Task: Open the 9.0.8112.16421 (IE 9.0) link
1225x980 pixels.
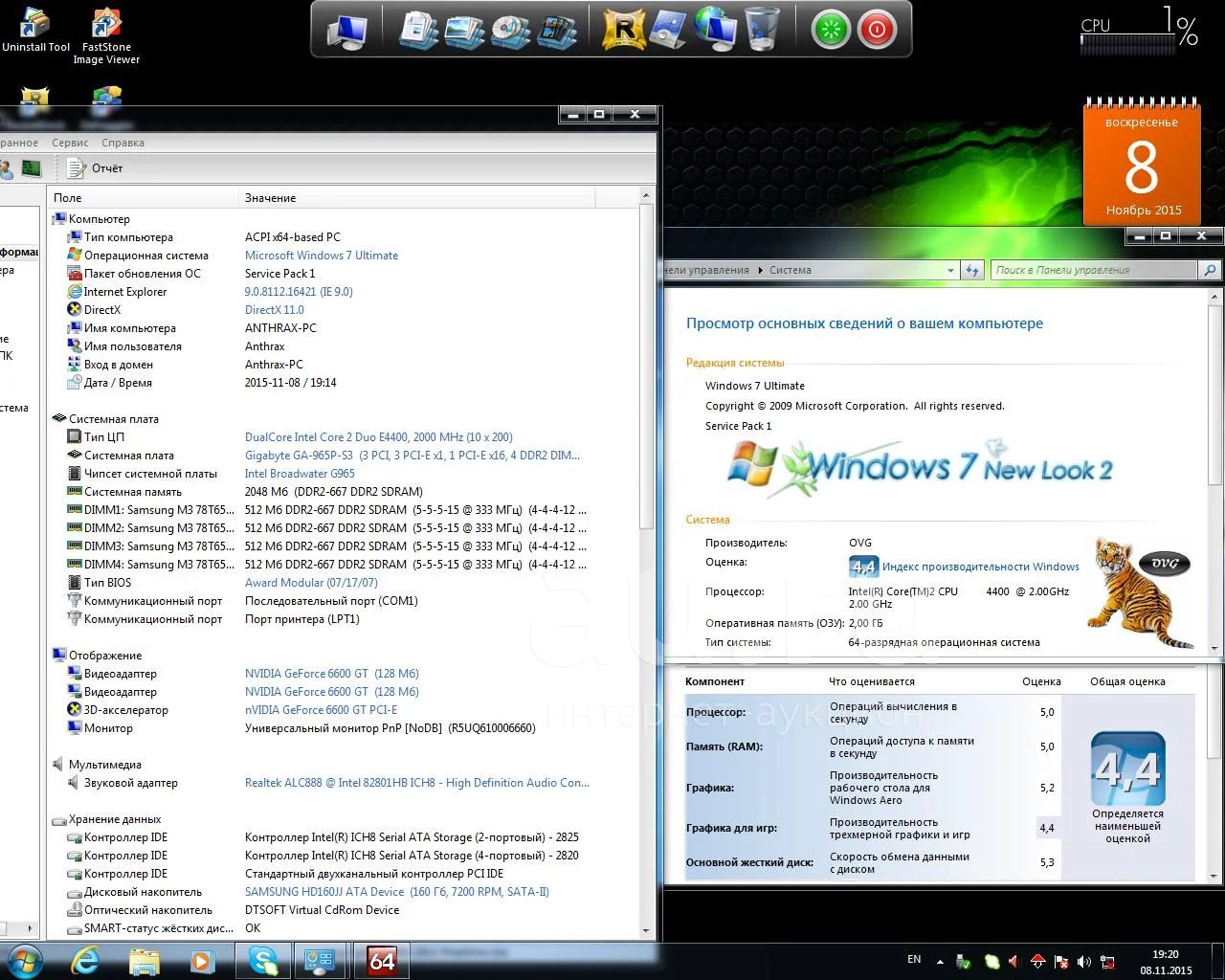Action: tap(299, 292)
